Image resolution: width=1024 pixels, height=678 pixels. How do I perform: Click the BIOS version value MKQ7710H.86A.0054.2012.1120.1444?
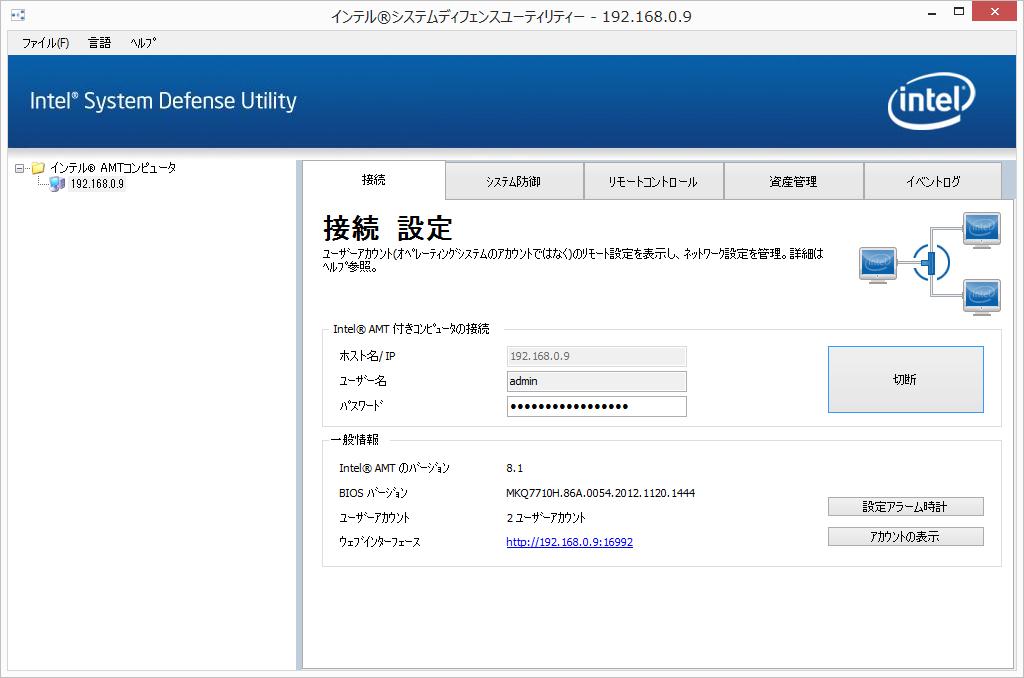[600, 493]
